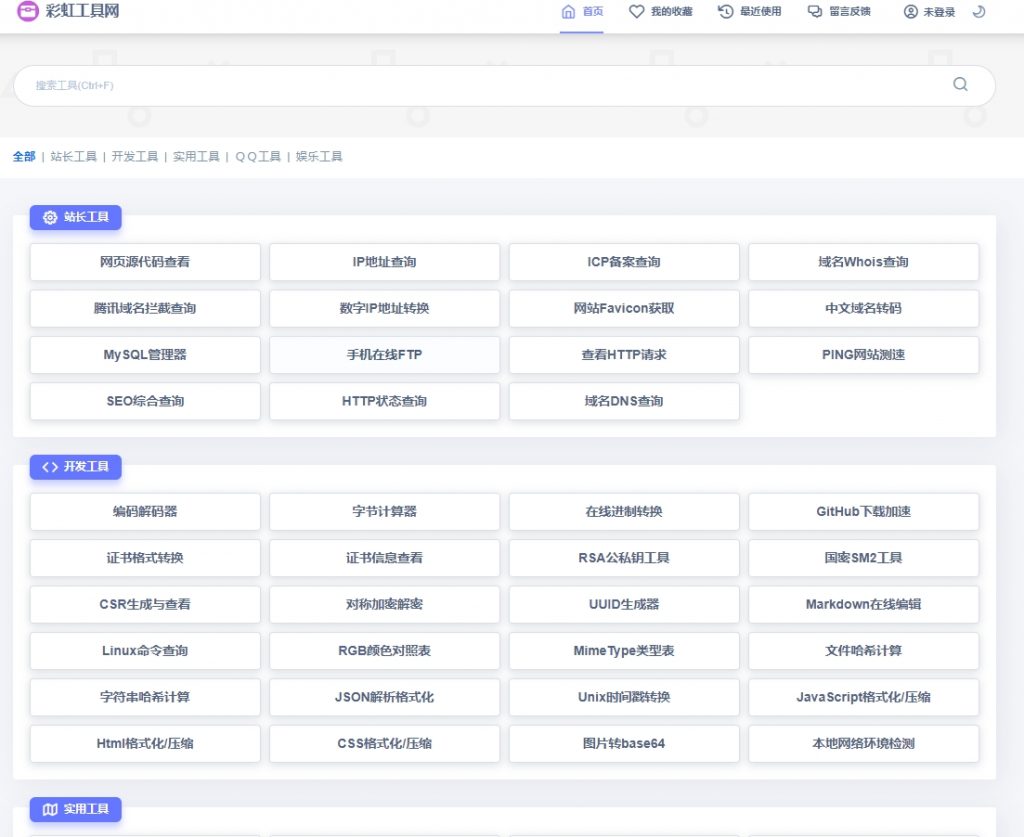The image size is (1024, 837).
Task: Go to 首页 navigation tab
Action: tap(582, 12)
